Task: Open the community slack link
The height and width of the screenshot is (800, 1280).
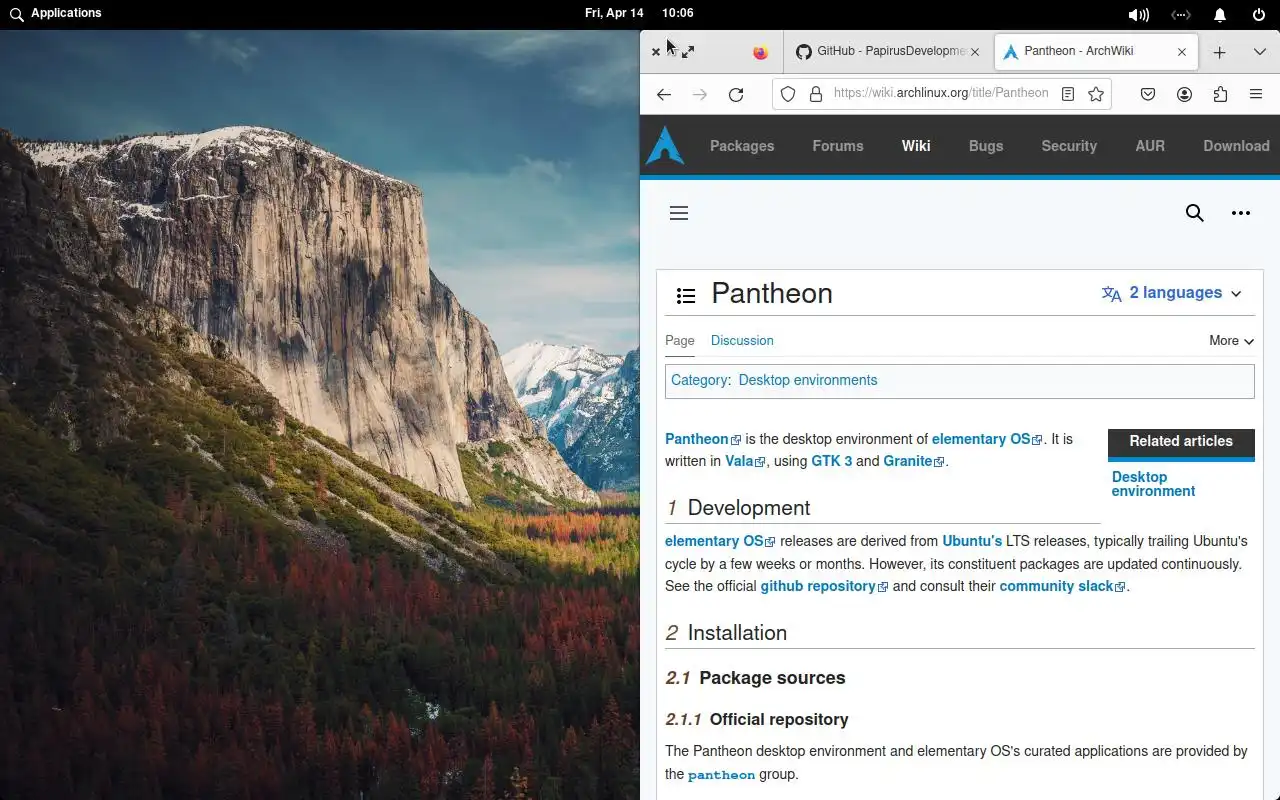Action: 1062,586
